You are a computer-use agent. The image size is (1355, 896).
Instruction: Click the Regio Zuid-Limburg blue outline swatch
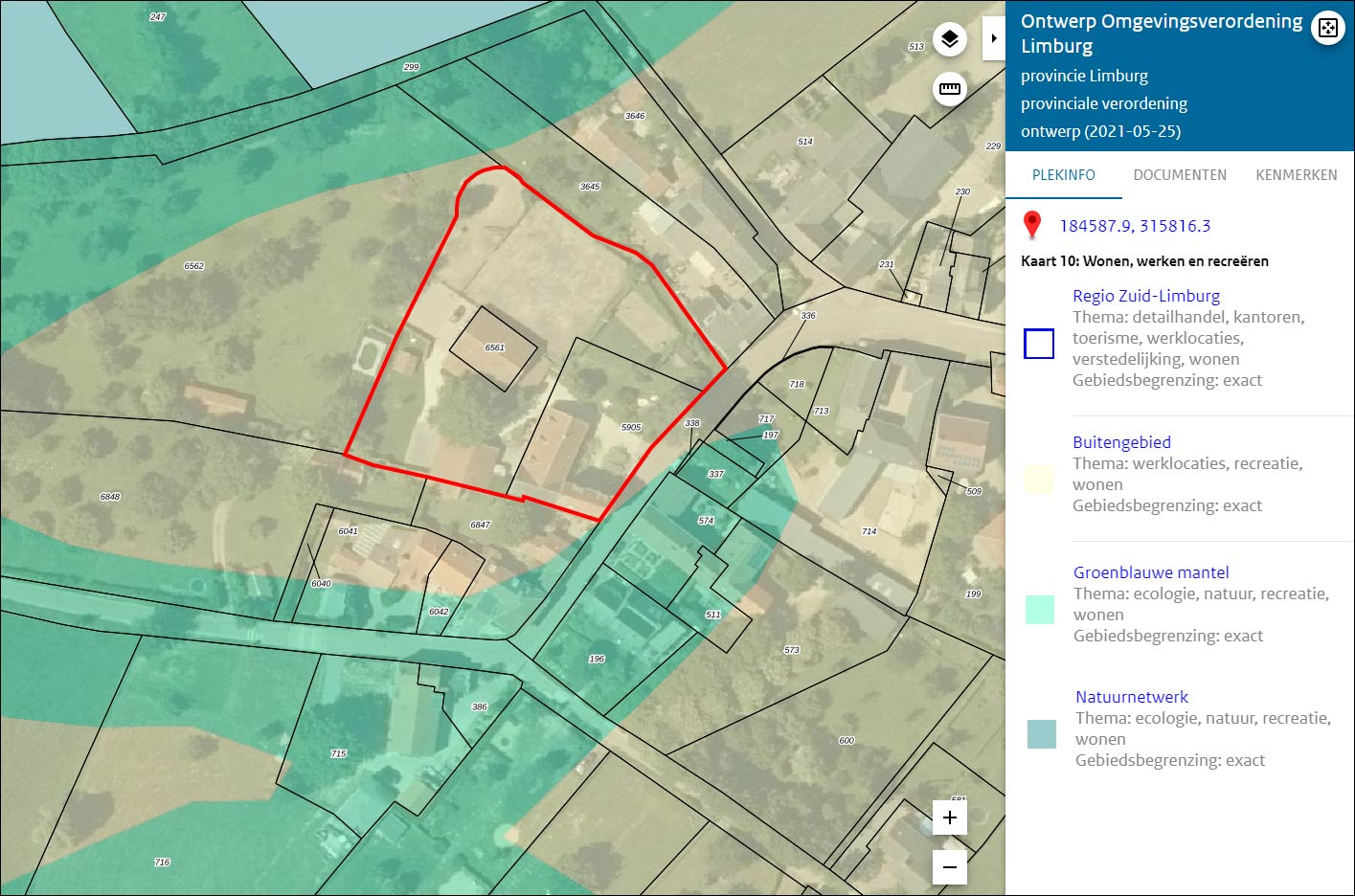1039,343
